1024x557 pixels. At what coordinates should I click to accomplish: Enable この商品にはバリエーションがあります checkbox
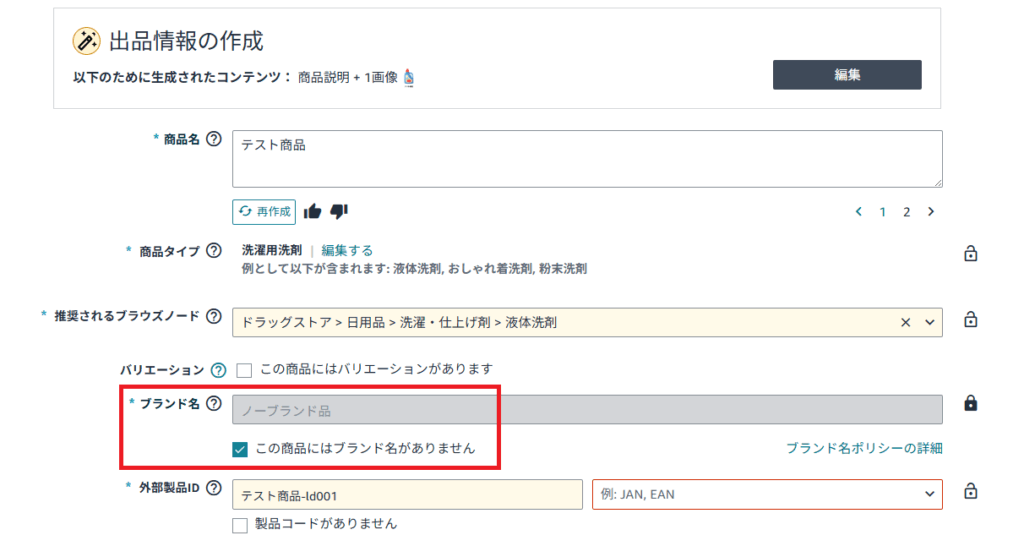click(x=244, y=370)
